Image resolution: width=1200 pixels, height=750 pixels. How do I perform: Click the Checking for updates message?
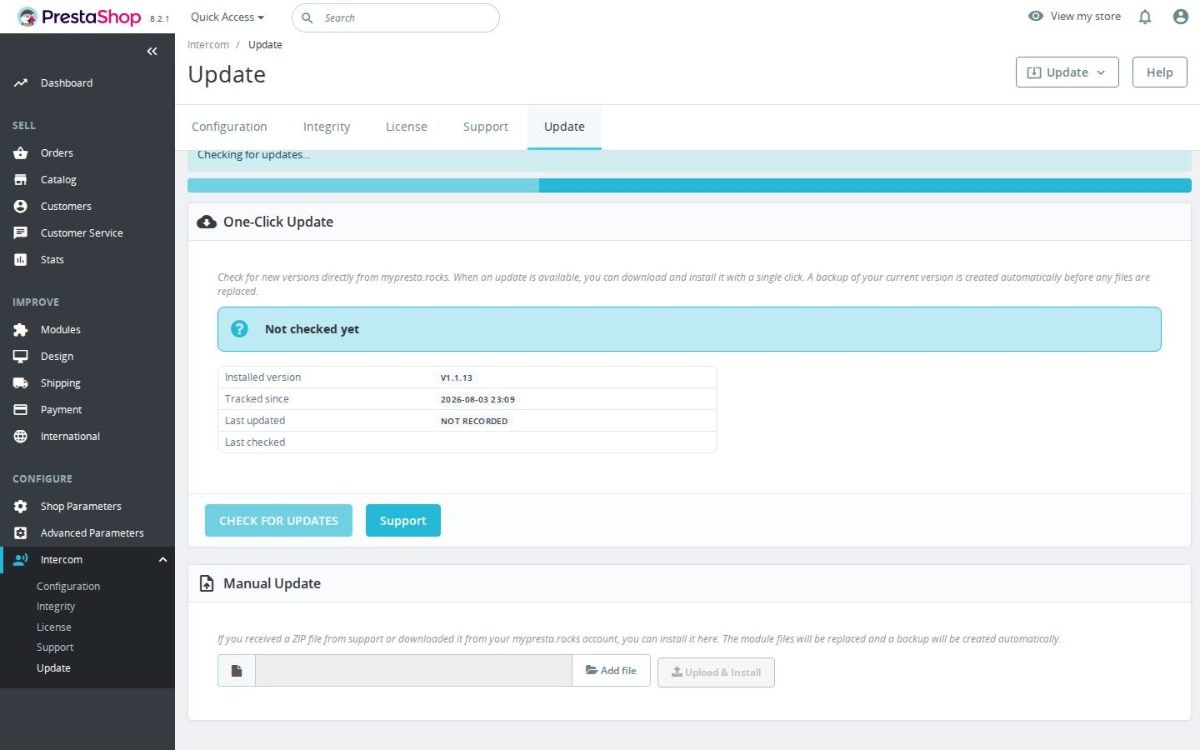click(254, 155)
